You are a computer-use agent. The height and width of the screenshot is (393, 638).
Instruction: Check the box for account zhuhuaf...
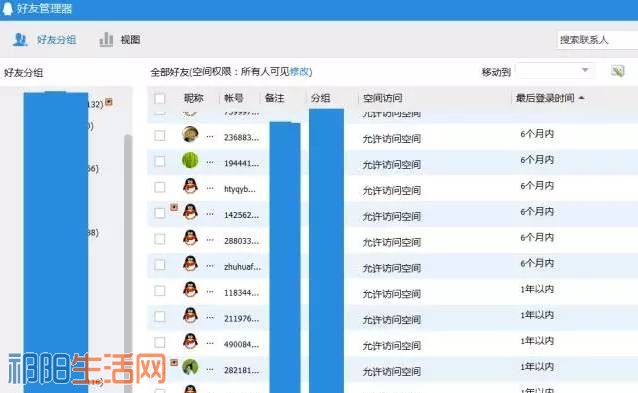pyautogui.click(x=160, y=265)
